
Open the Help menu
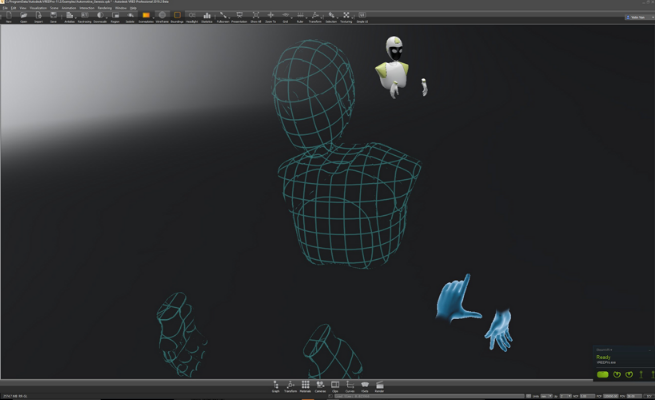click(133, 8)
